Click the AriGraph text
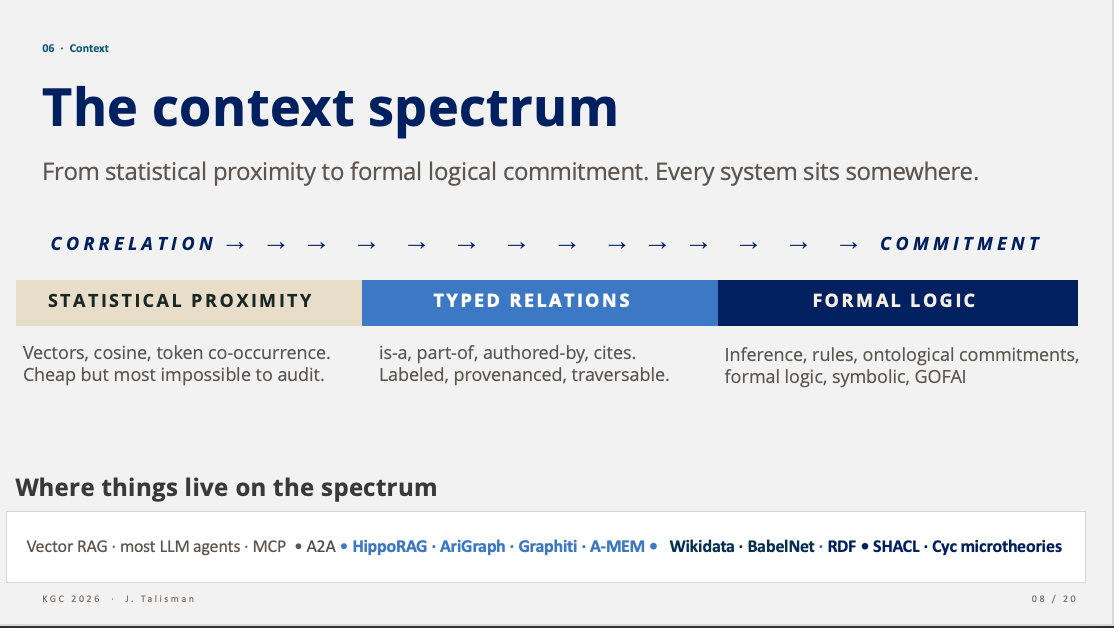 [x=472, y=546]
